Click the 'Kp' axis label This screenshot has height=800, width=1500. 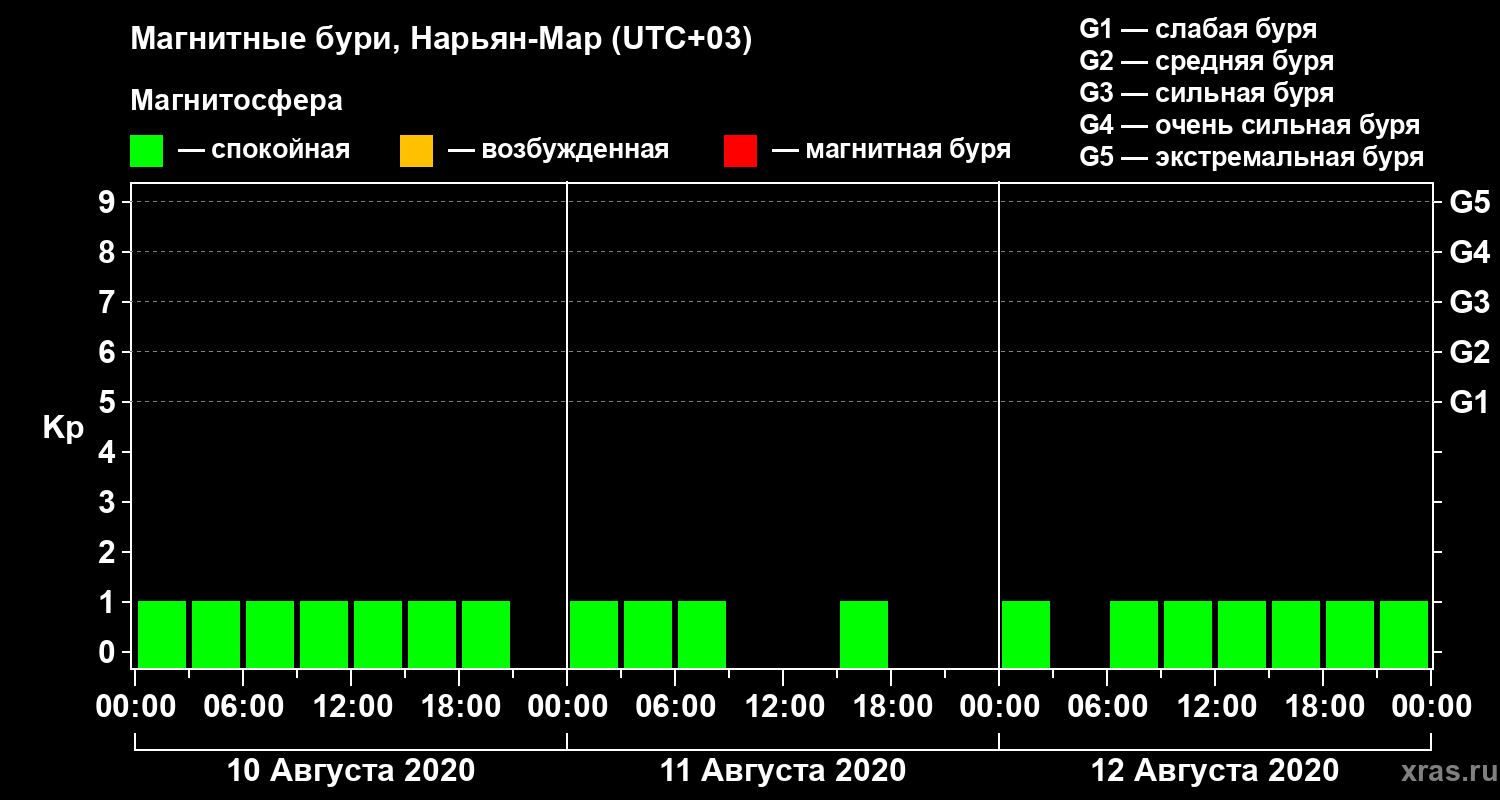point(63,428)
